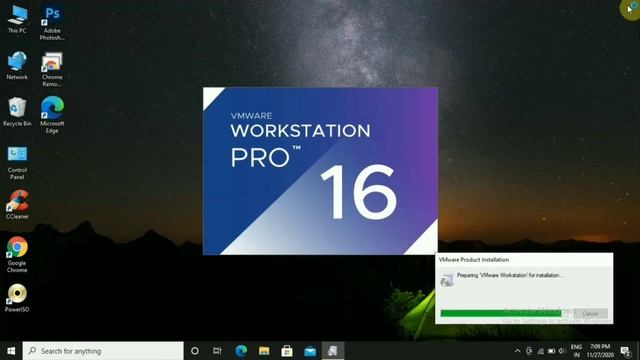Click the Search for anything box
The height and width of the screenshot is (360, 640).
coord(103,351)
